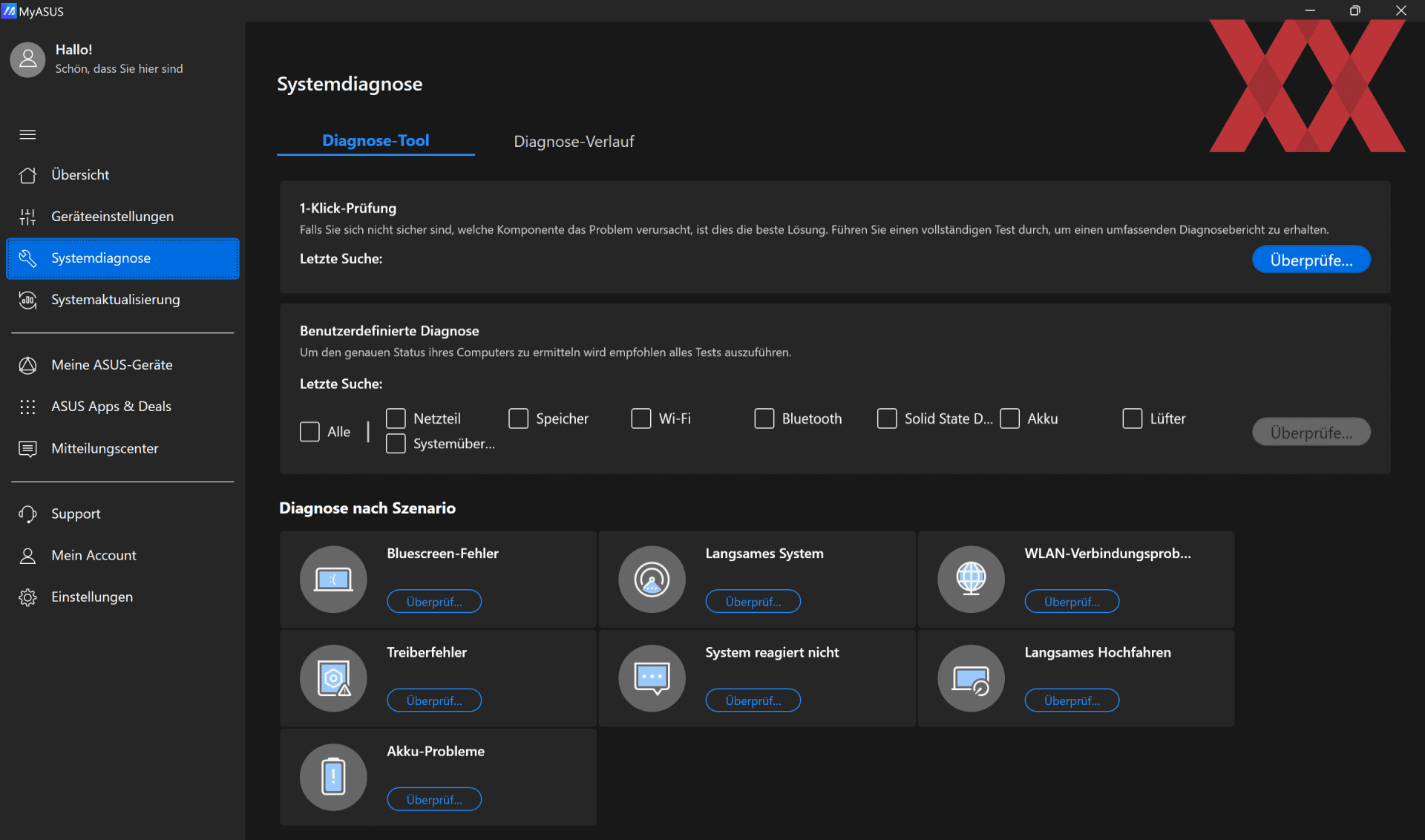Click the Geräteeinstellungen sliders icon
The width and height of the screenshot is (1425, 840).
pos(27,217)
